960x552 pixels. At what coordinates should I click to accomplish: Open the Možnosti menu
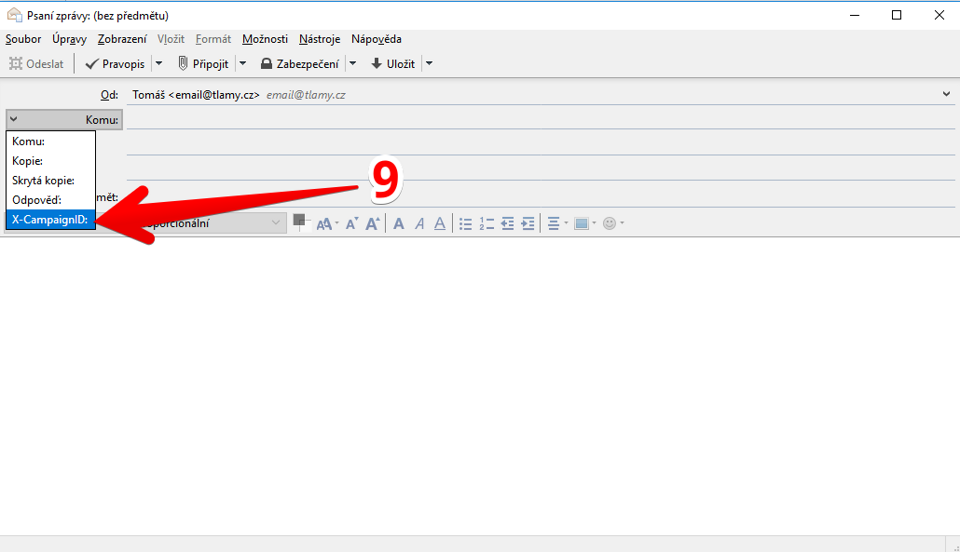tap(265, 39)
